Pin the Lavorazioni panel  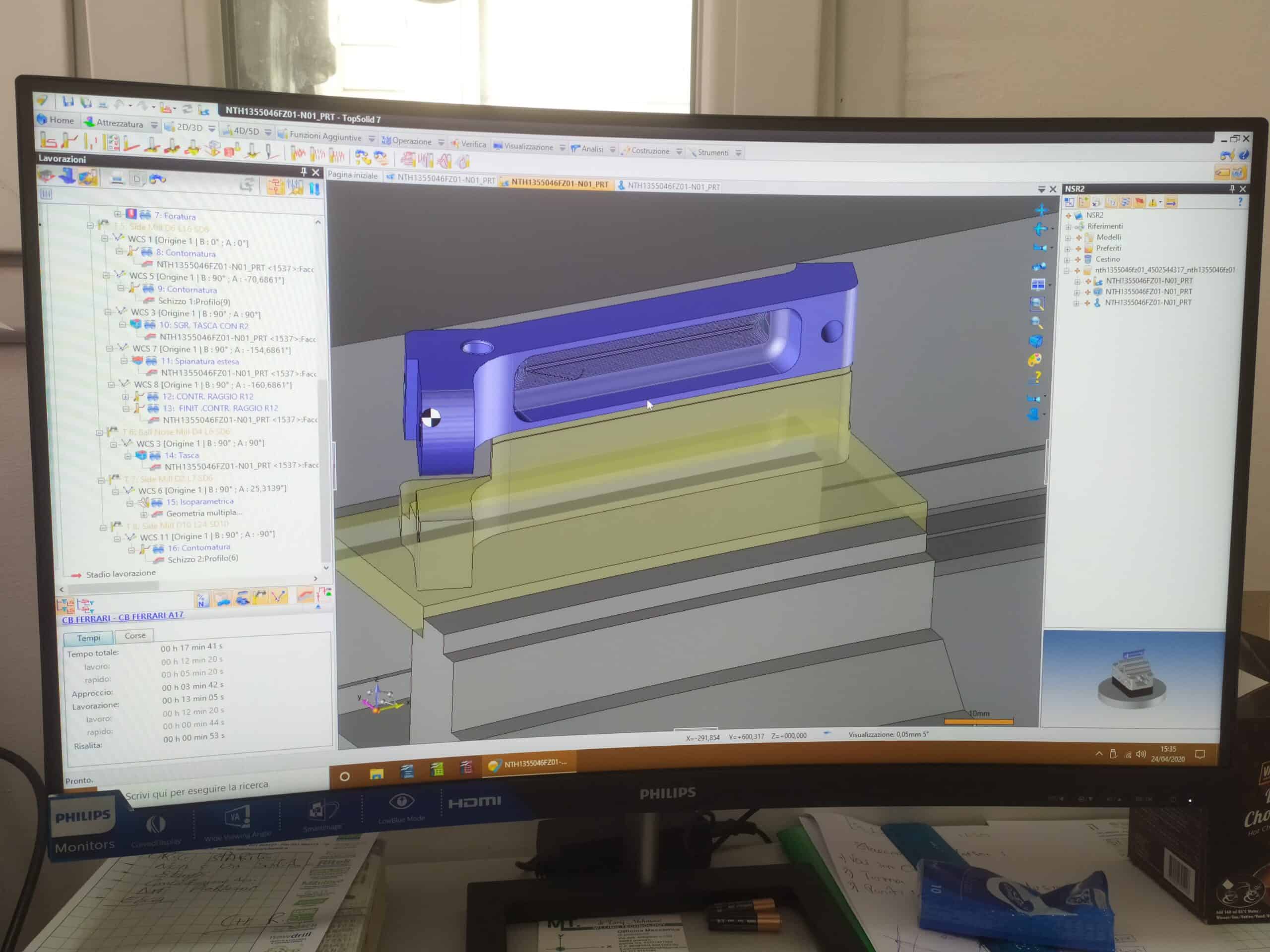(x=304, y=172)
